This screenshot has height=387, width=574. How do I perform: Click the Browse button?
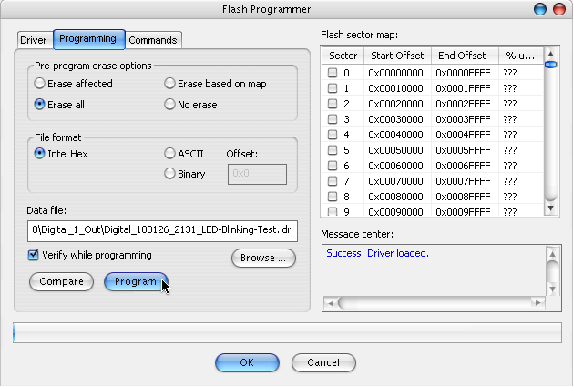[263, 258]
